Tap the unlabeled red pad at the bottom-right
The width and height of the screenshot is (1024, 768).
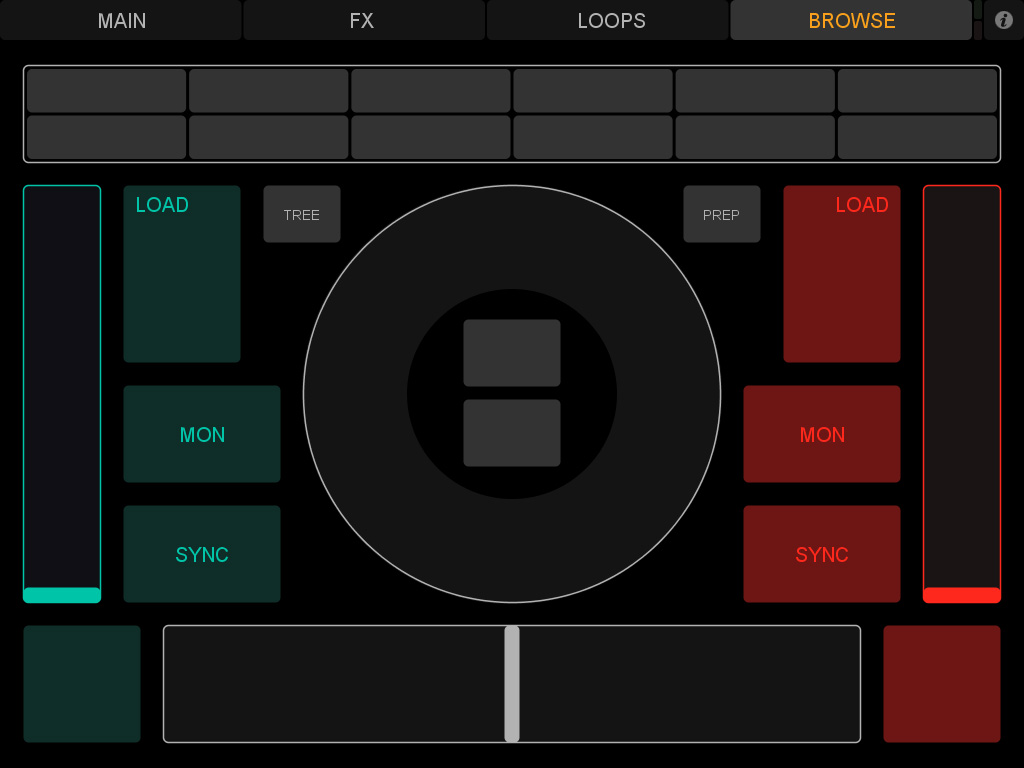(942, 684)
